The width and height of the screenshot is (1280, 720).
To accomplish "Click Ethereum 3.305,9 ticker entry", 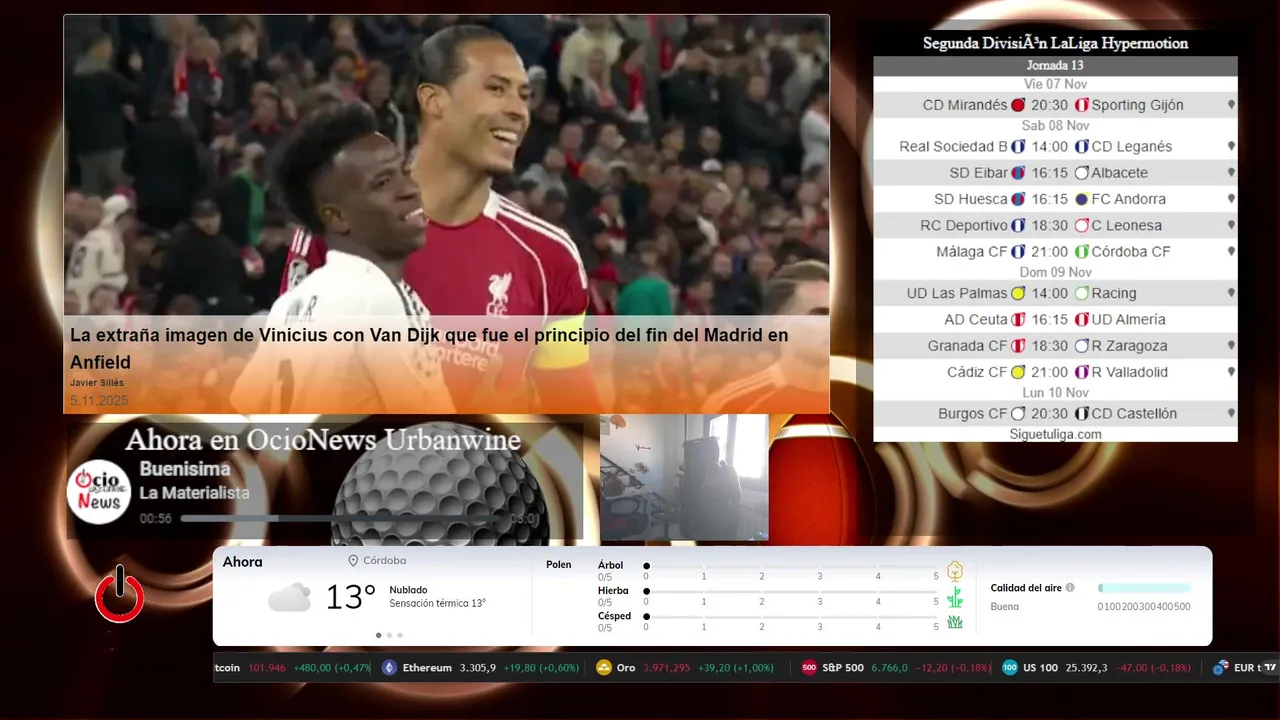I will (480, 668).
